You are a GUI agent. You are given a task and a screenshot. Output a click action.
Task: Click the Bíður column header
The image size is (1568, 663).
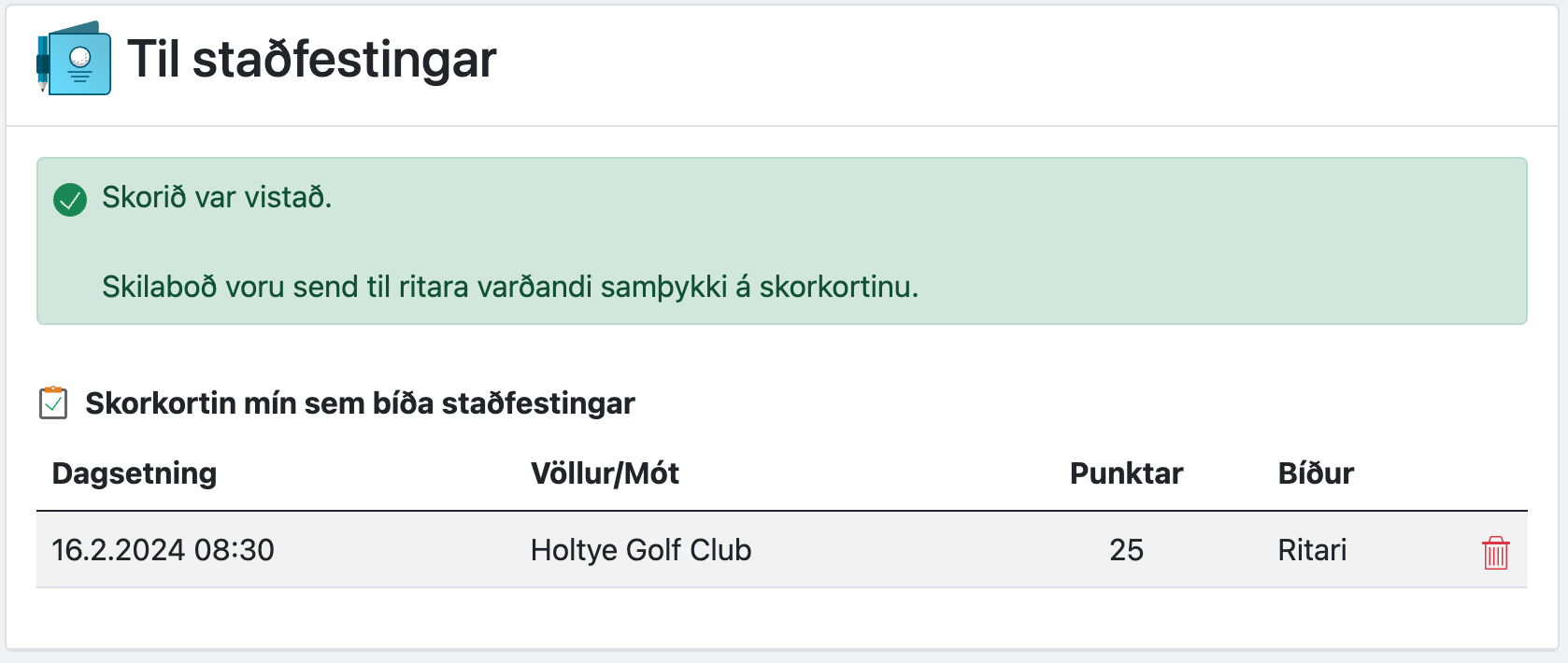pyautogui.click(x=1317, y=473)
